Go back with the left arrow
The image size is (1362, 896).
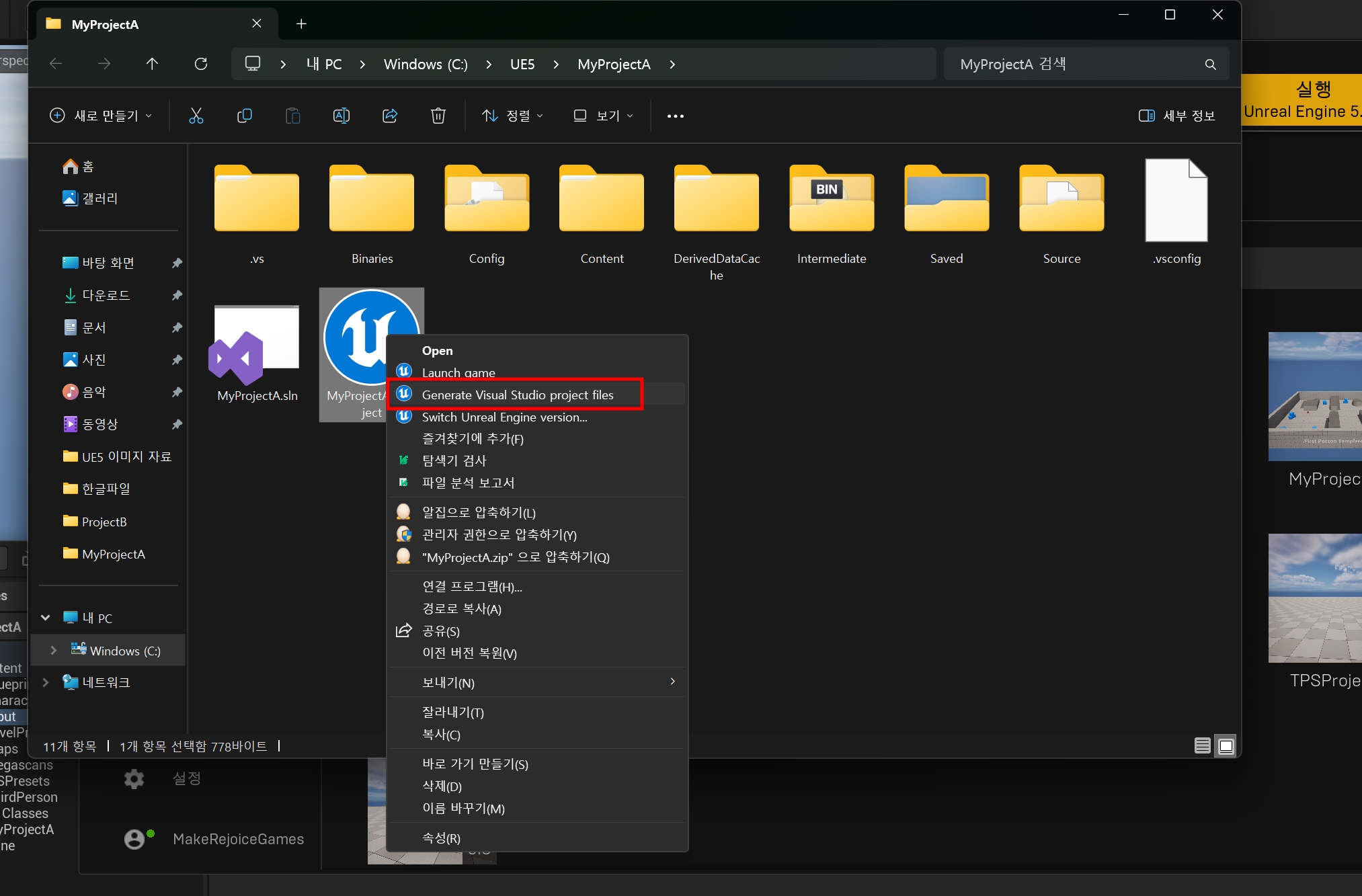pos(56,64)
